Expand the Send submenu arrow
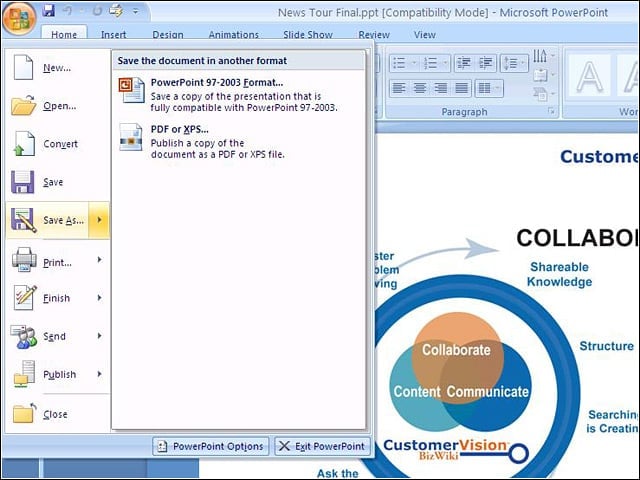The width and height of the screenshot is (640, 480). coord(100,336)
